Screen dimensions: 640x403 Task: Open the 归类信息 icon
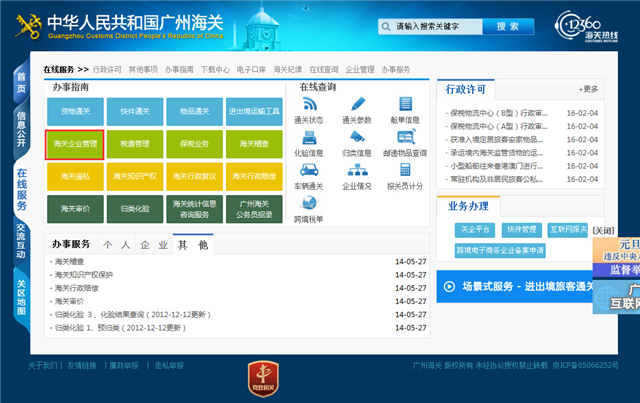point(357,137)
